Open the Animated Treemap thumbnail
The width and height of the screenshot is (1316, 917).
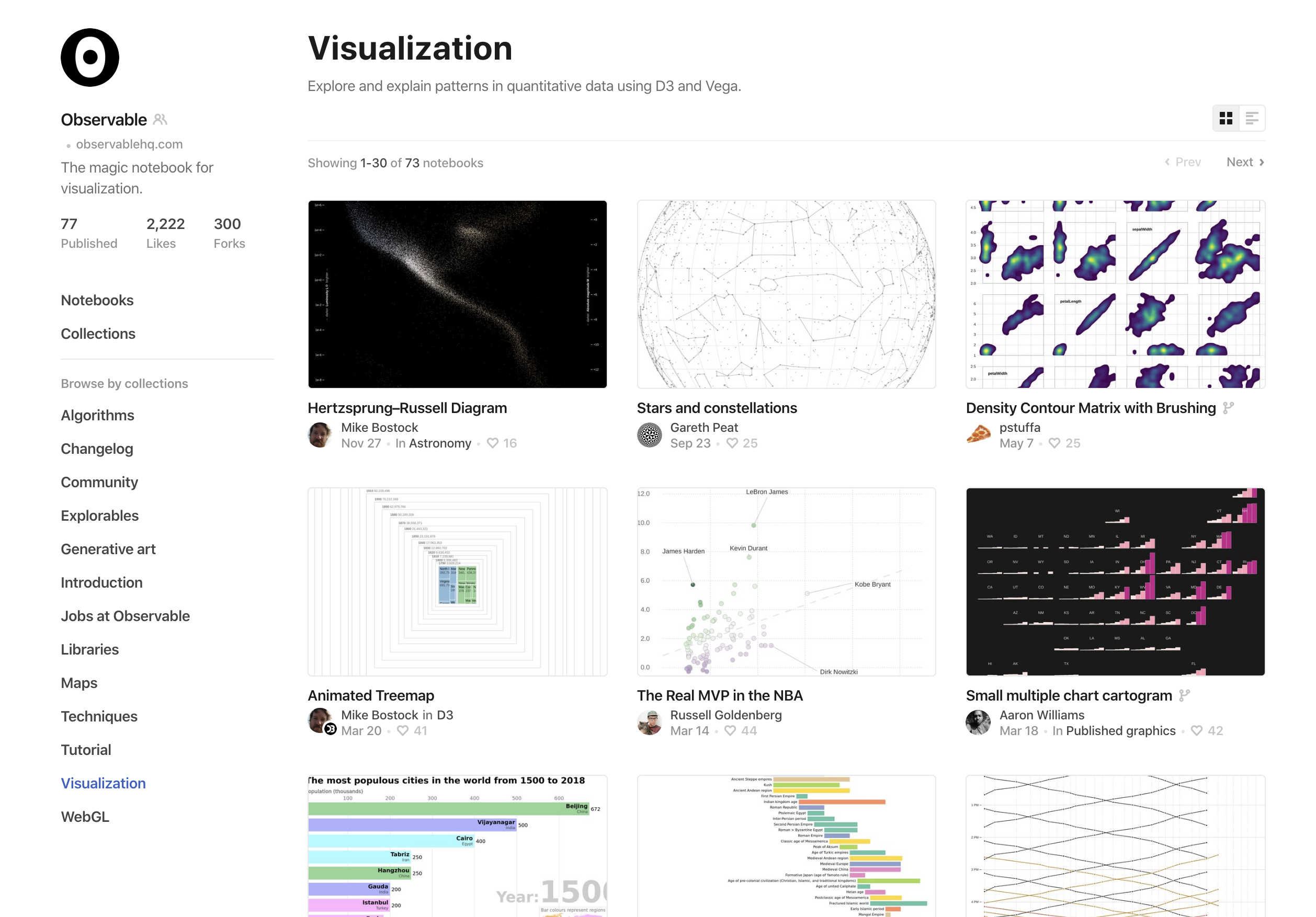coord(457,581)
